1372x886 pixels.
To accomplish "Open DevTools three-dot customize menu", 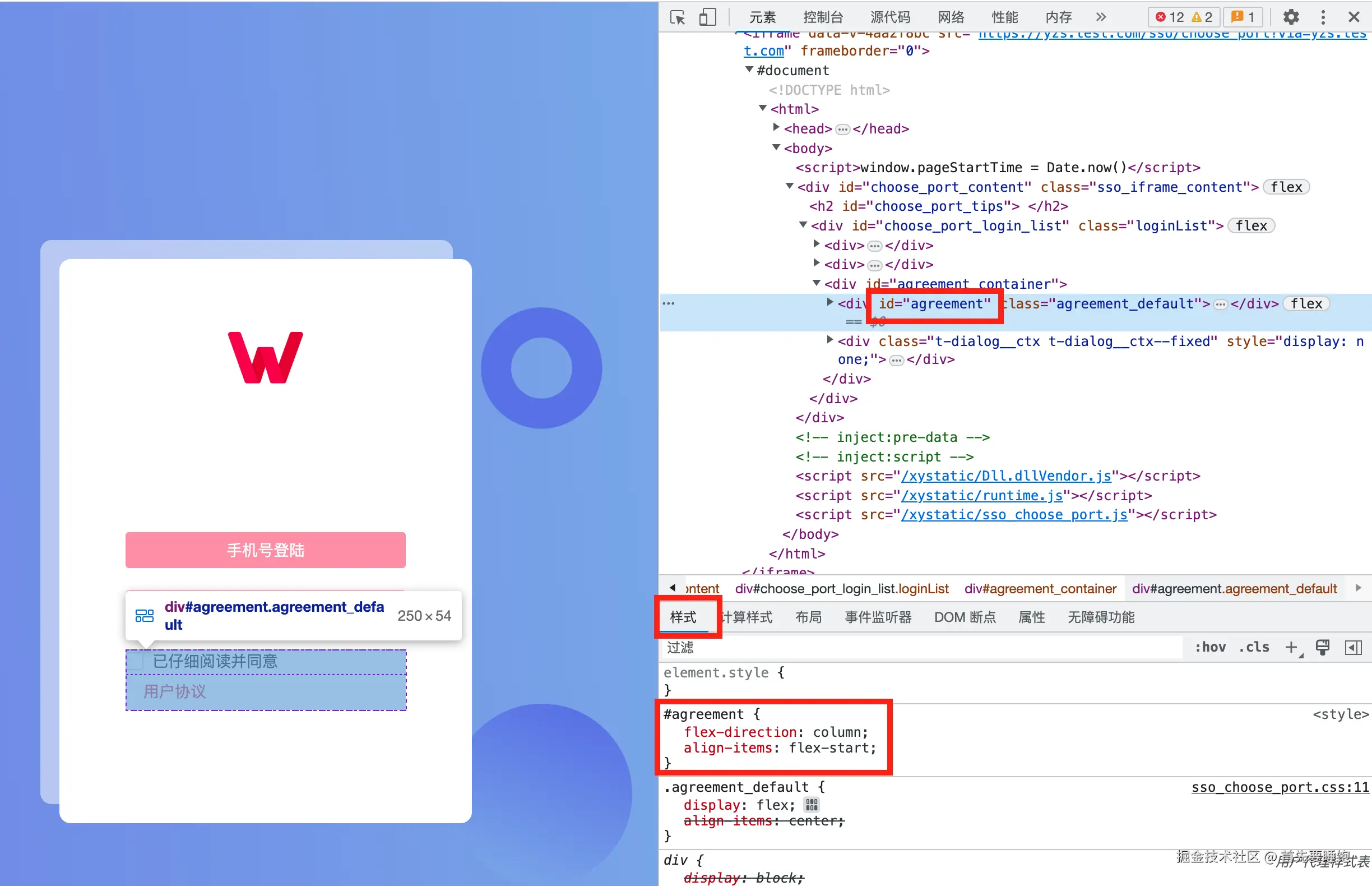I will click(1323, 17).
